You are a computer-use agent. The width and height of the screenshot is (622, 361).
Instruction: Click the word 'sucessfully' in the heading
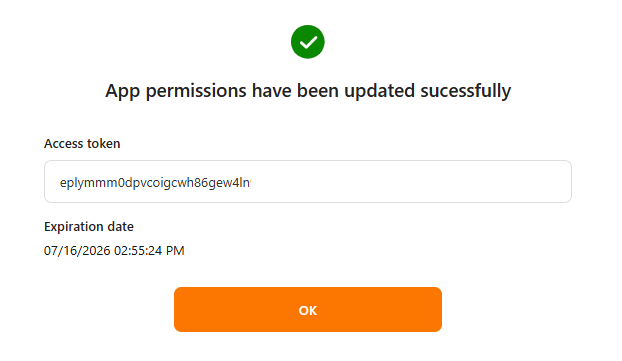pyautogui.click(x=466, y=91)
